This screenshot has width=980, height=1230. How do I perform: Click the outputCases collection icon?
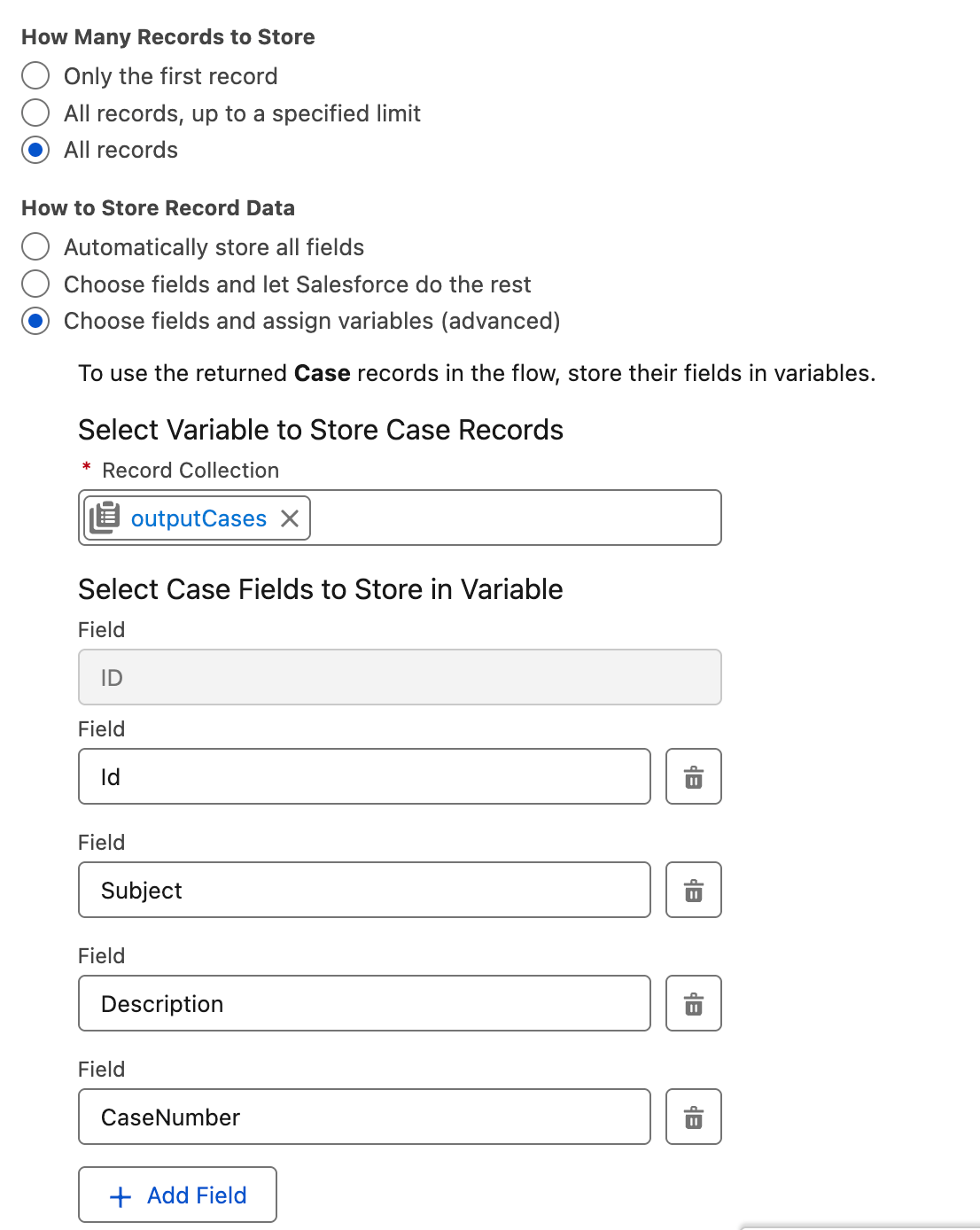click(x=105, y=518)
